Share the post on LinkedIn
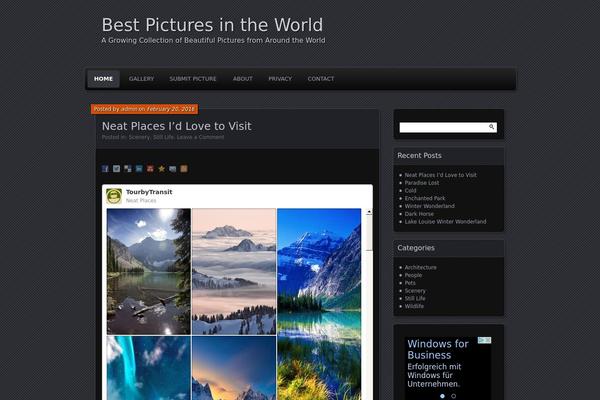The width and height of the screenshot is (600, 400). coord(139,169)
